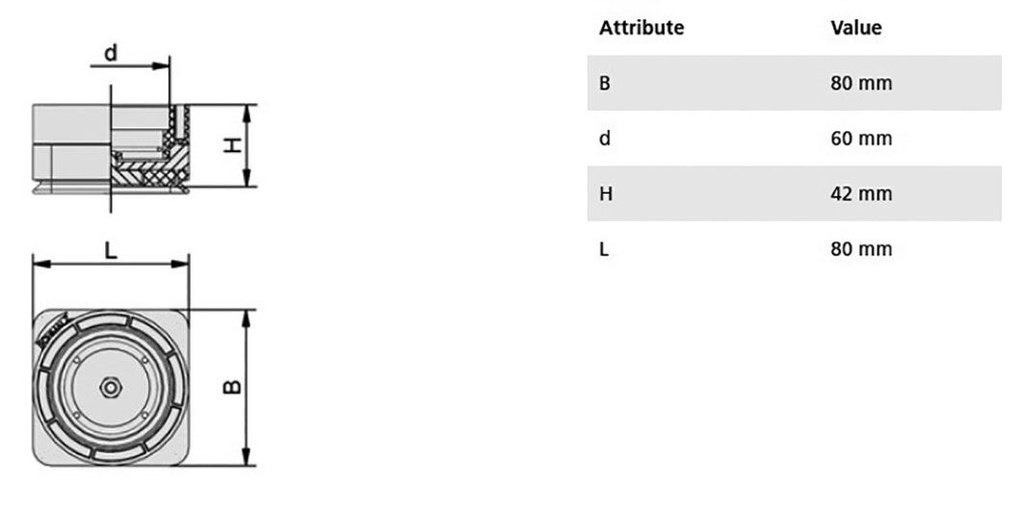Click the L dimension label above top view
This screenshot has height=517, width=1024.
coord(111,250)
